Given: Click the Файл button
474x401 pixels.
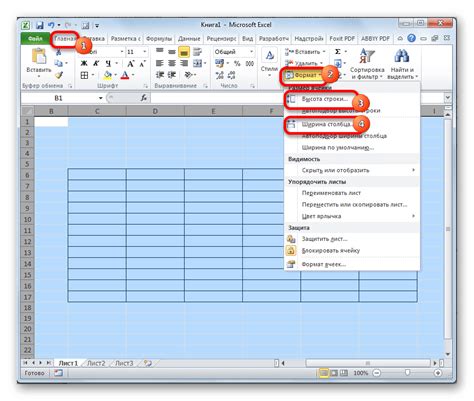Looking at the screenshot, I should click(x=35, y=39).
